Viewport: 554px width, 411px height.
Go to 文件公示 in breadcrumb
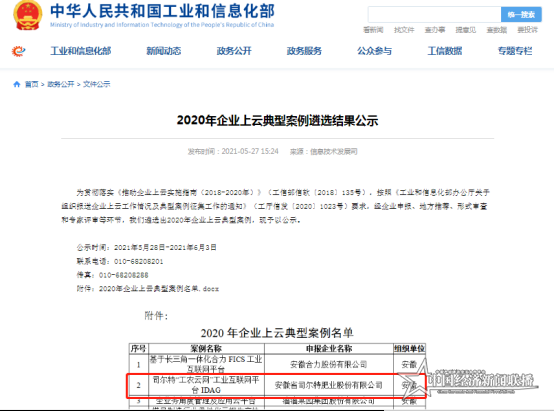point(96,84)
